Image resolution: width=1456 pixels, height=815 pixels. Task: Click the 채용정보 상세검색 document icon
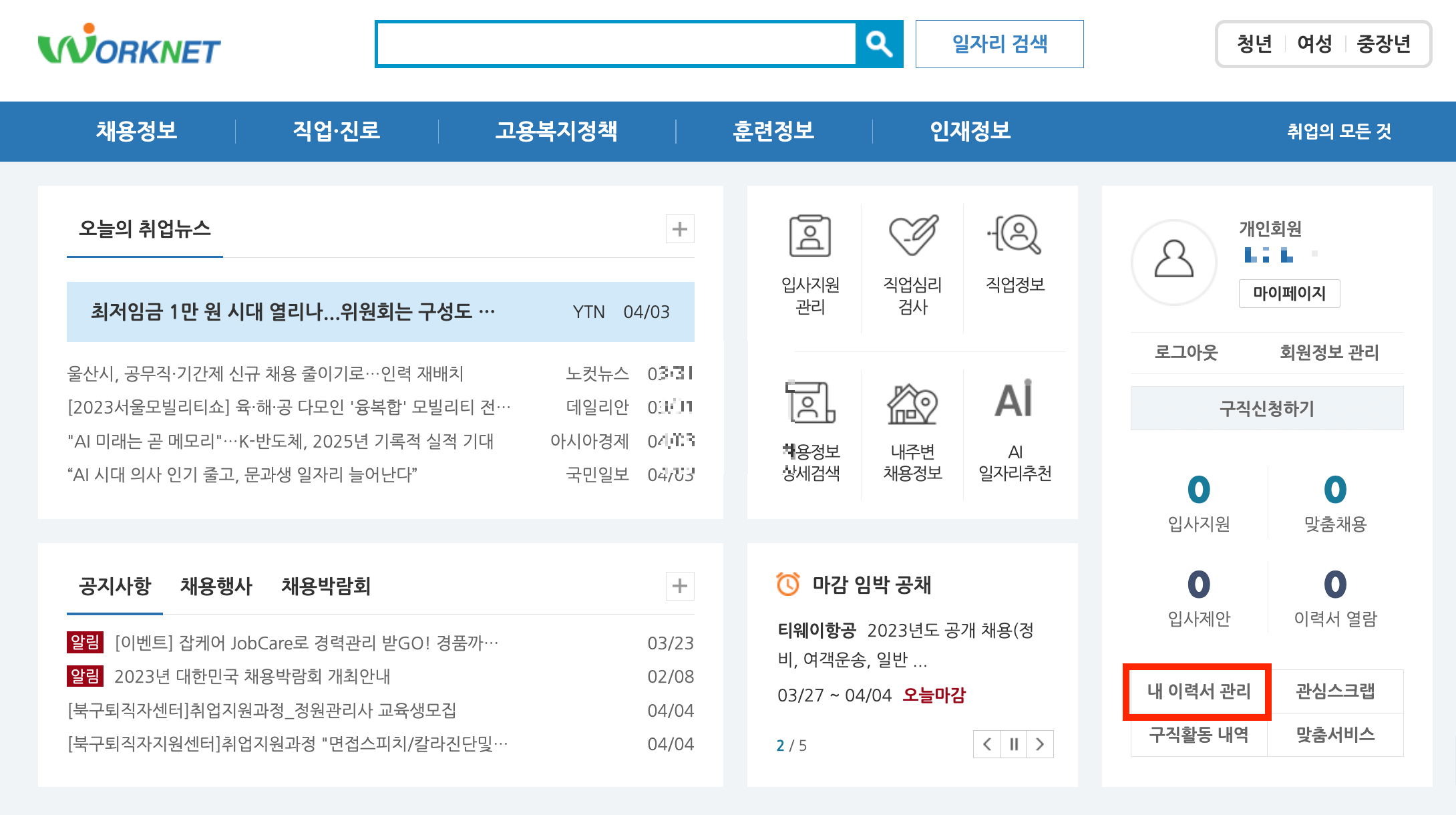click(810, 404)
